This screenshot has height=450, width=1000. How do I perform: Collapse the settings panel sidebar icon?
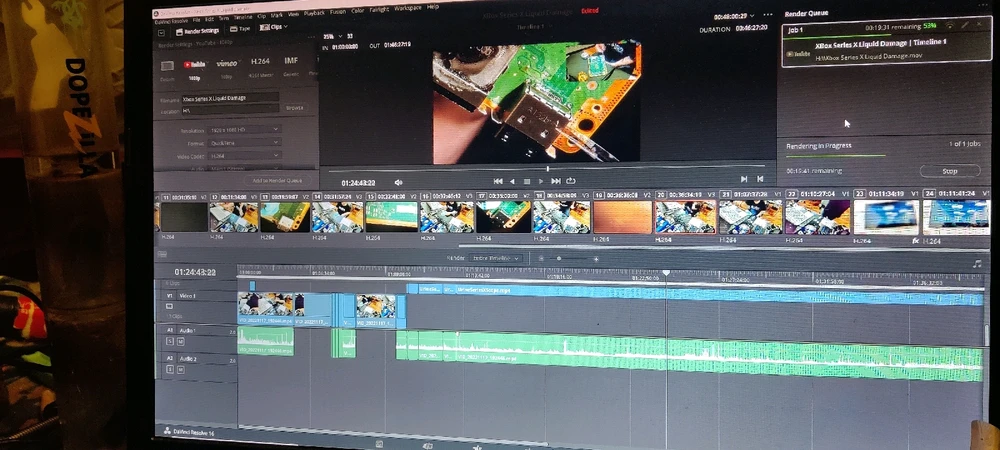(x=161, y=32)
